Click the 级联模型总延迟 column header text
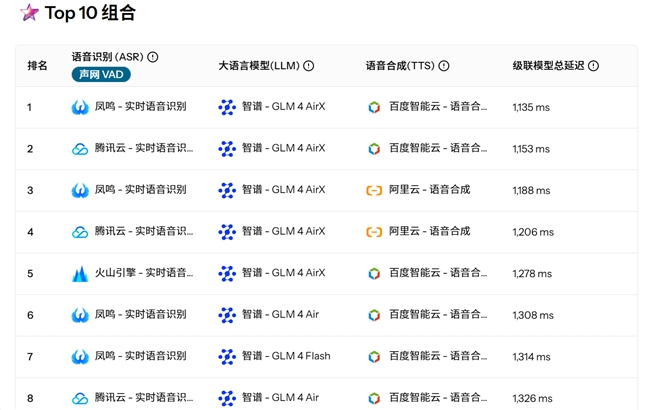Viewport: 650px width, 410px height. [x=548, y=66]
